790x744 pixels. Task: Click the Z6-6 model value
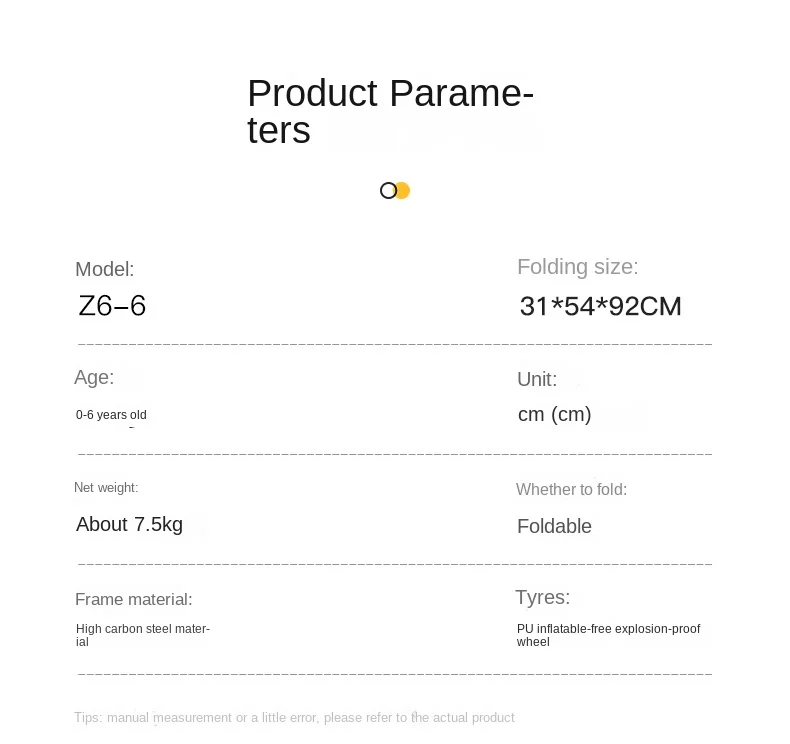(x=112, y=306)
